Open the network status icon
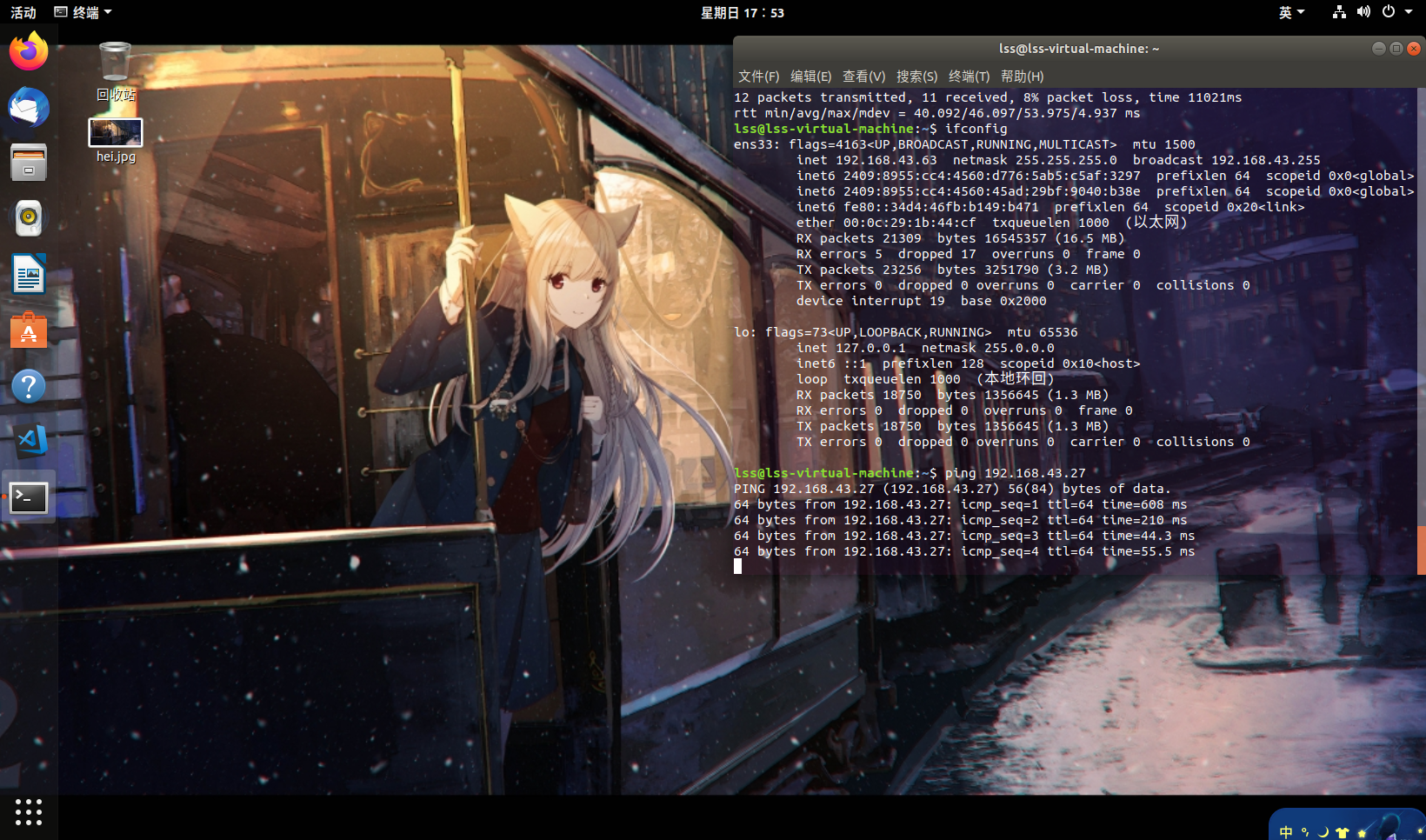Screen dimensions: 1426x840 1339,12
